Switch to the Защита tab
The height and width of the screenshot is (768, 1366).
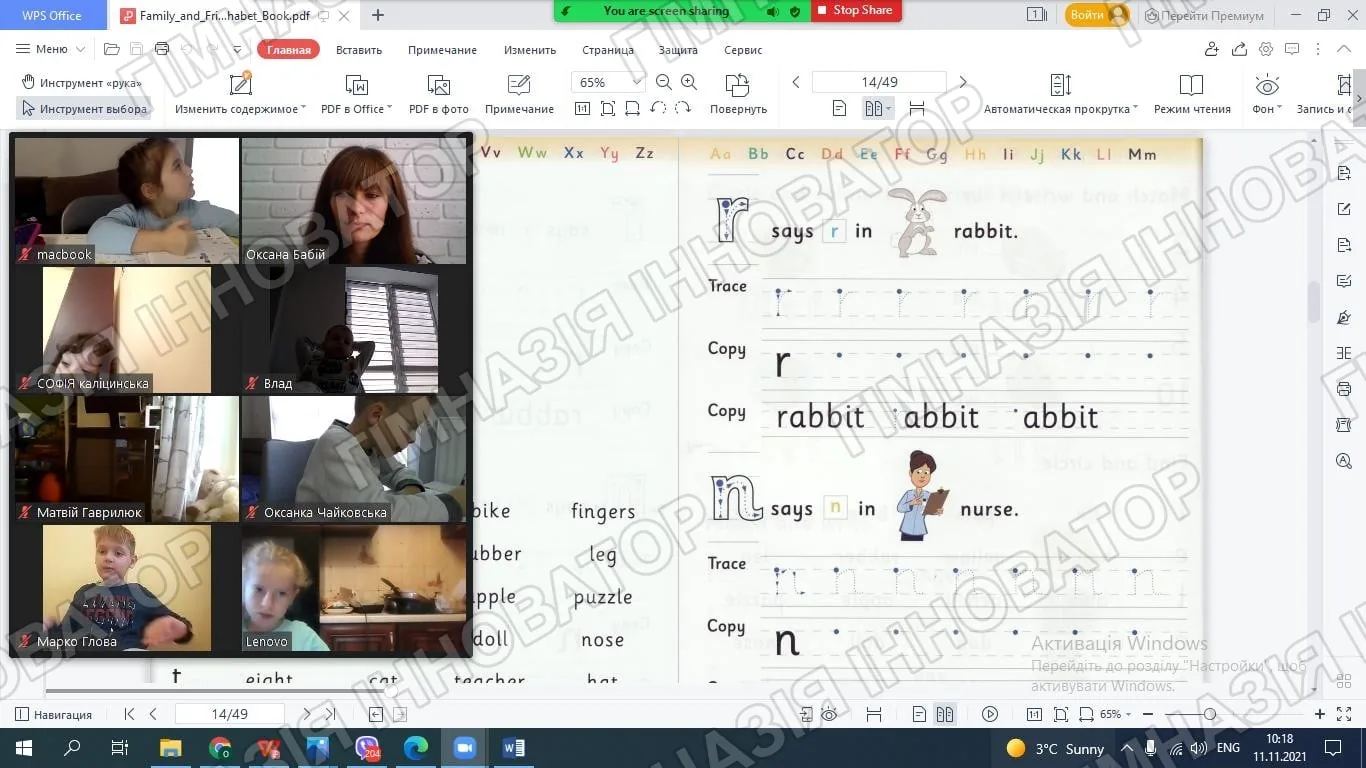point(678,50)
